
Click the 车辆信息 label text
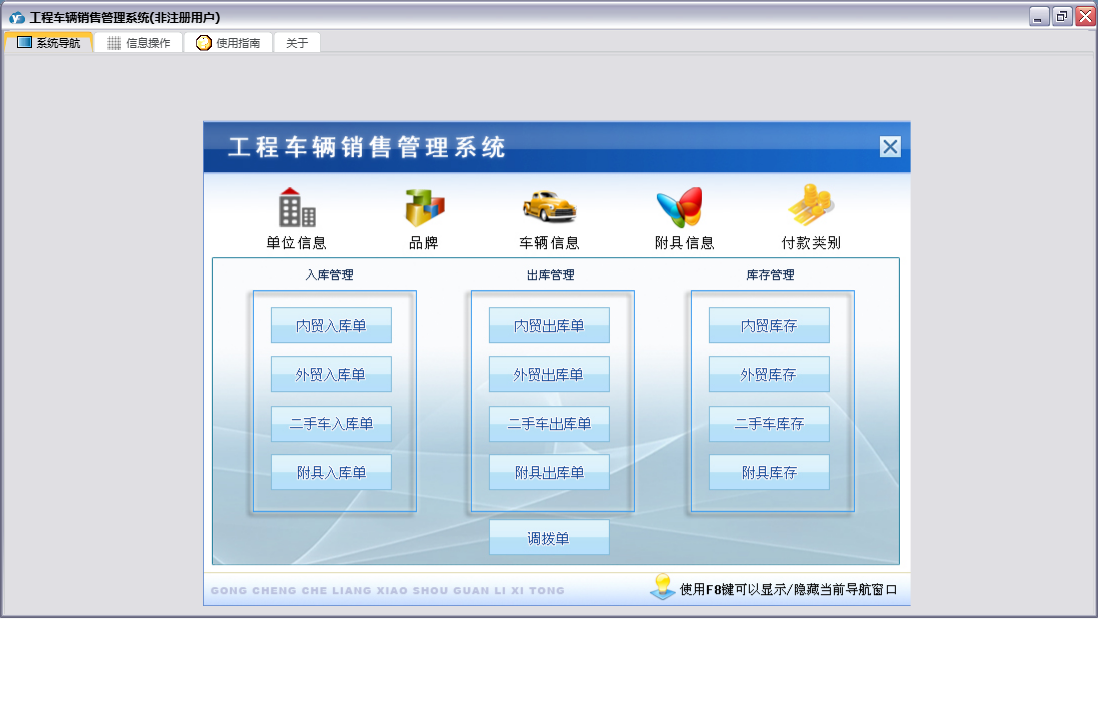point(550,242)
